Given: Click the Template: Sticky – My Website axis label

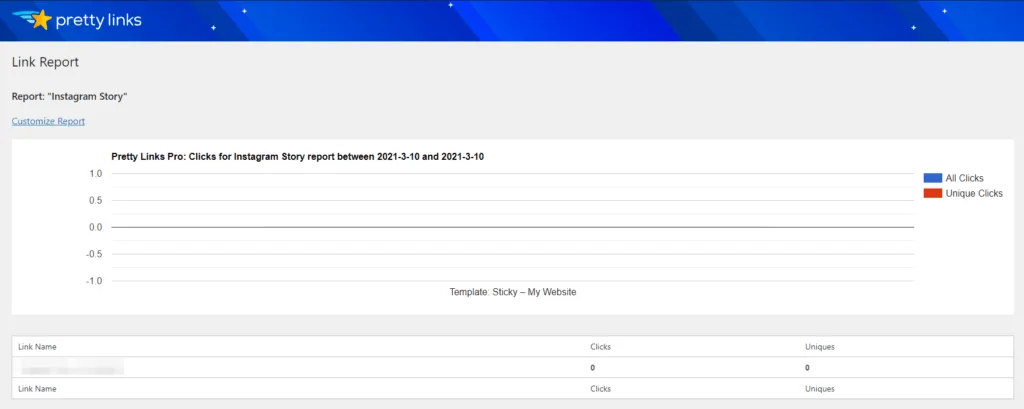Looking at the screenshot, I should click(513, 292).
